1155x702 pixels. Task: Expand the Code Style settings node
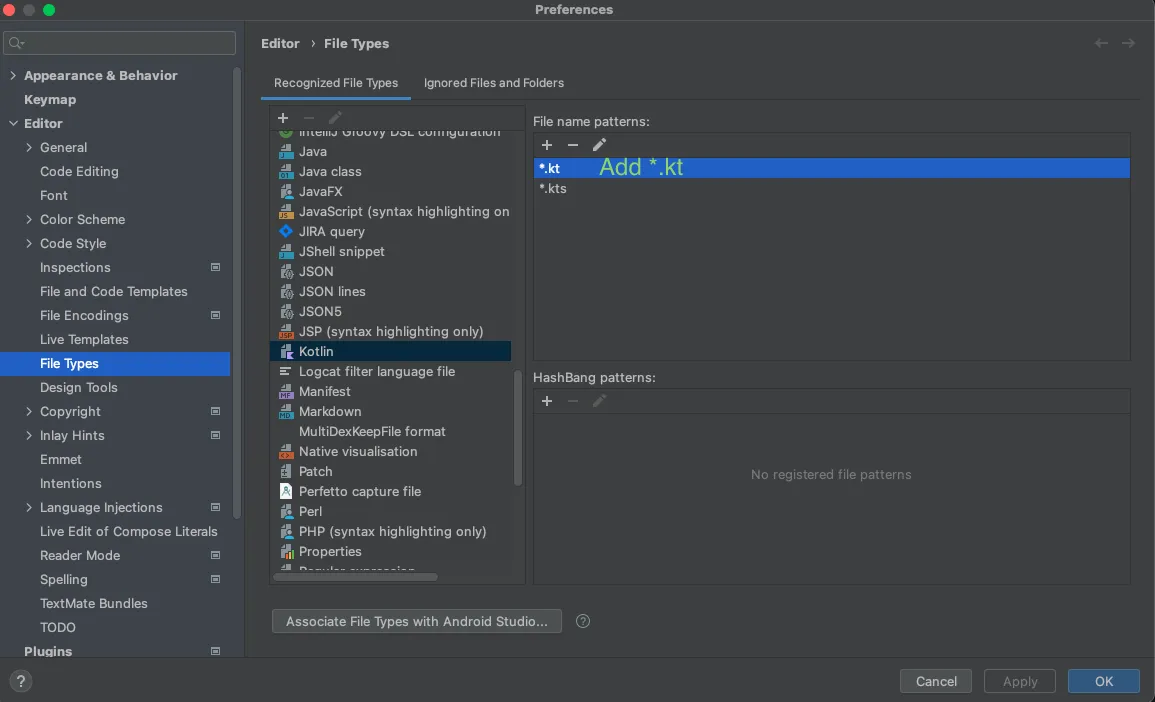tap(29, 244)
